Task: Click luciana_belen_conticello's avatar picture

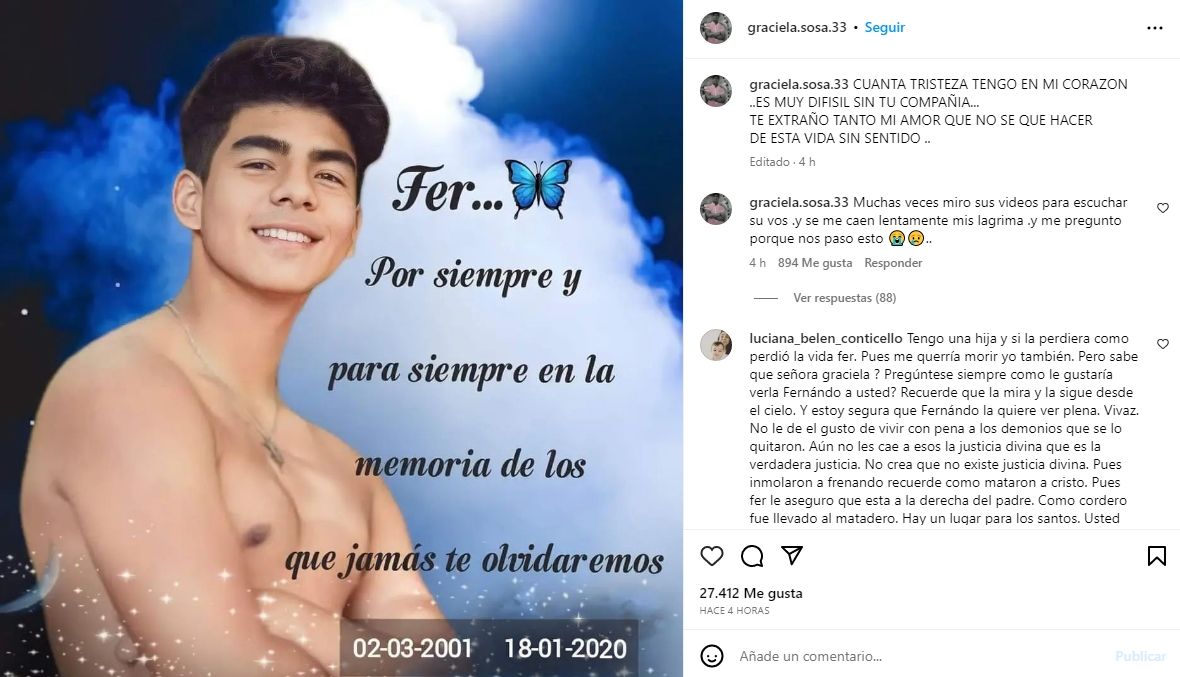Action: click(x=716, y=345)
